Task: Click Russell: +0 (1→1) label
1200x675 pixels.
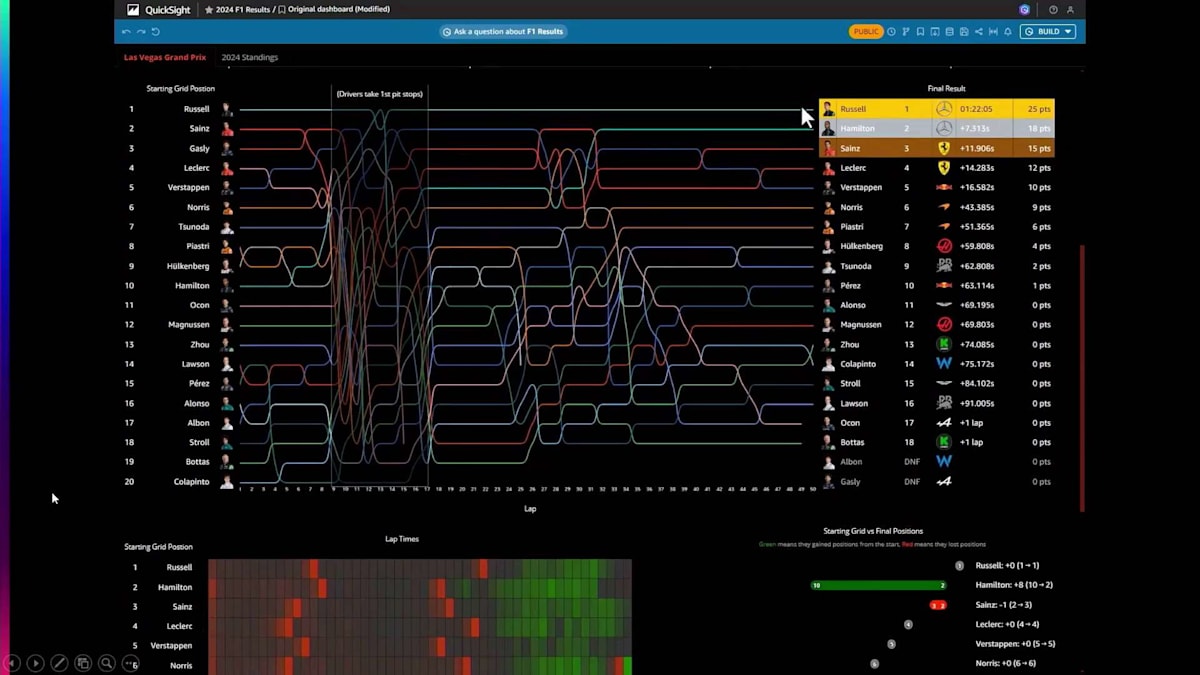Action: [1007, 565]
